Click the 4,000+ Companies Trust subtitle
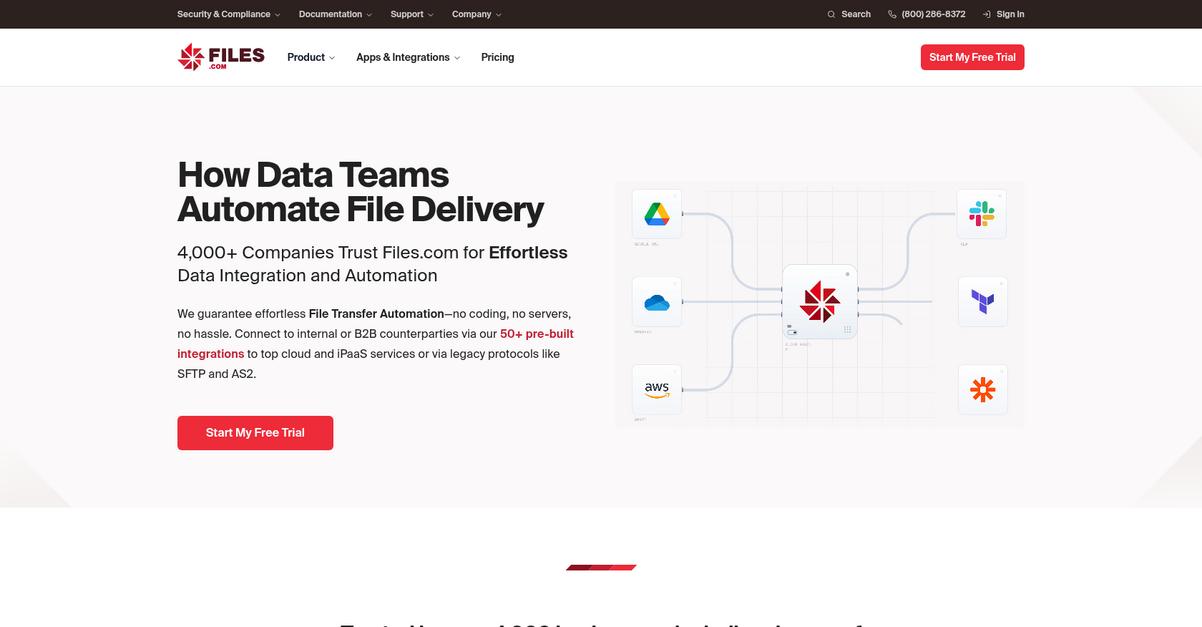Viewport: 1202px width, 627px height. (372, 264)
